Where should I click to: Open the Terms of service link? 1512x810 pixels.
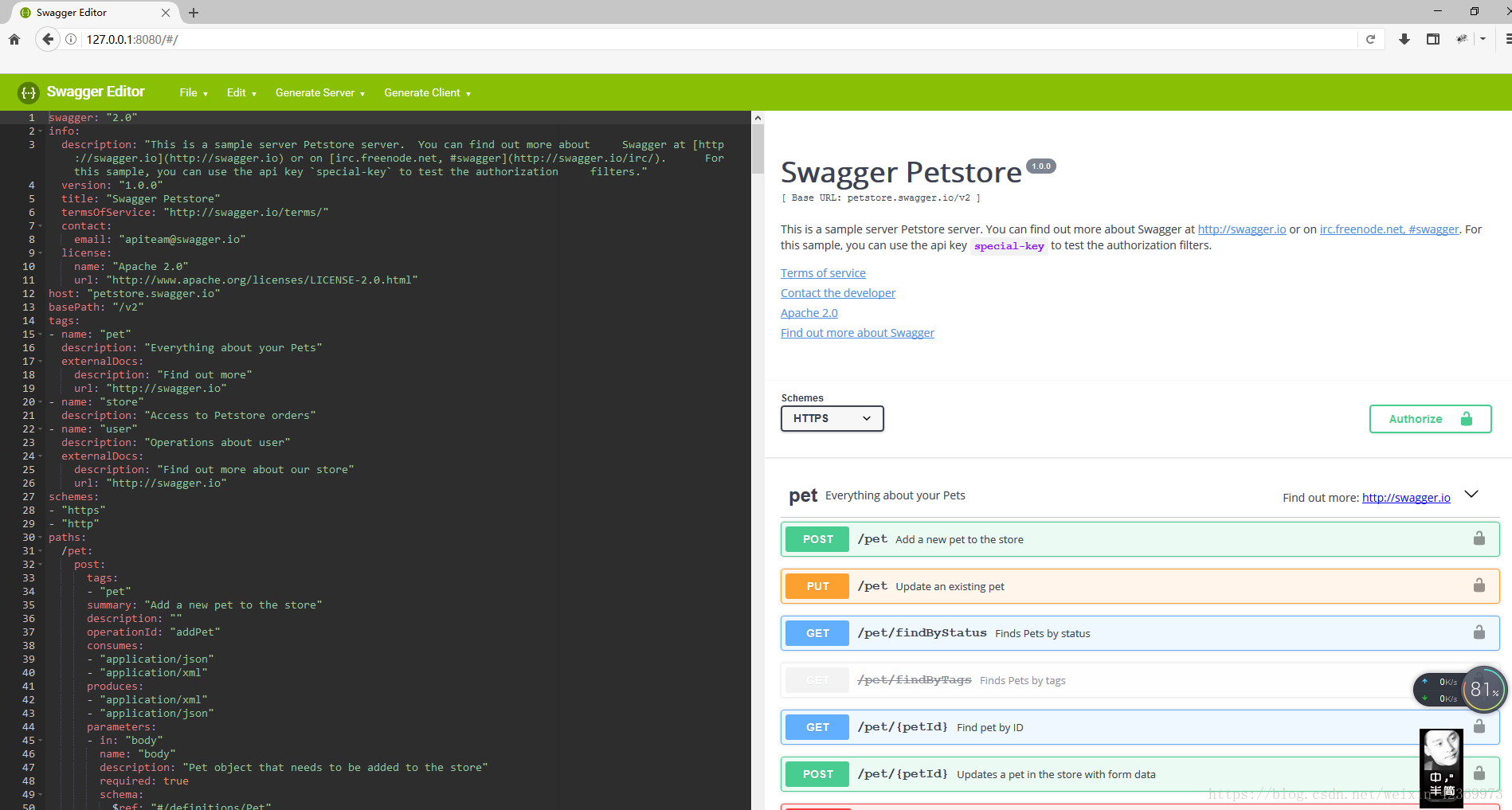(x=823, y=273)
